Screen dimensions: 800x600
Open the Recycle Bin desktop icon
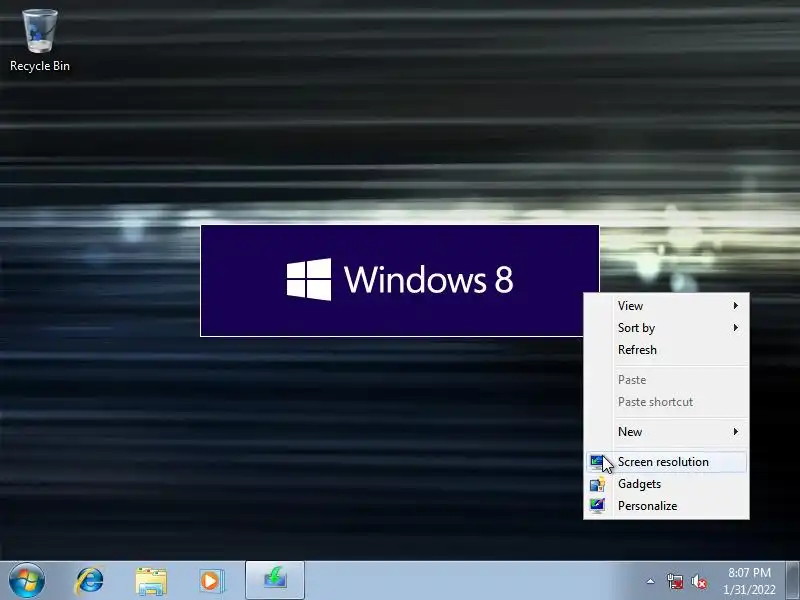(40, 41)
